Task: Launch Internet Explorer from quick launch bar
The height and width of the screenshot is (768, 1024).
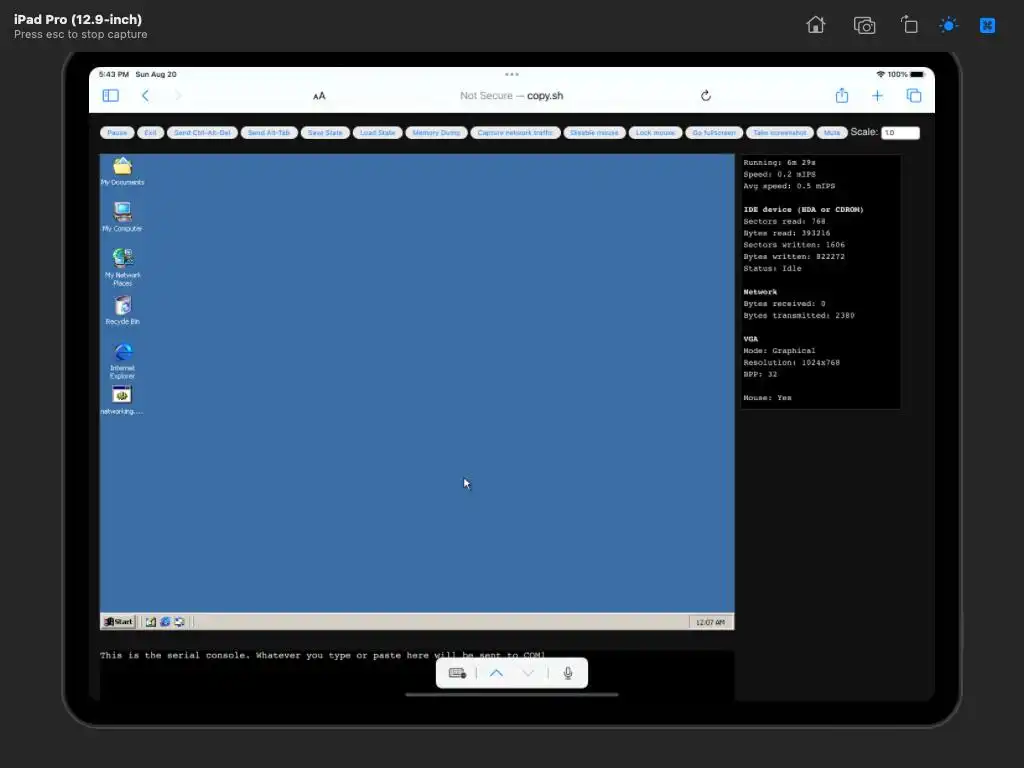Action: 165,622
